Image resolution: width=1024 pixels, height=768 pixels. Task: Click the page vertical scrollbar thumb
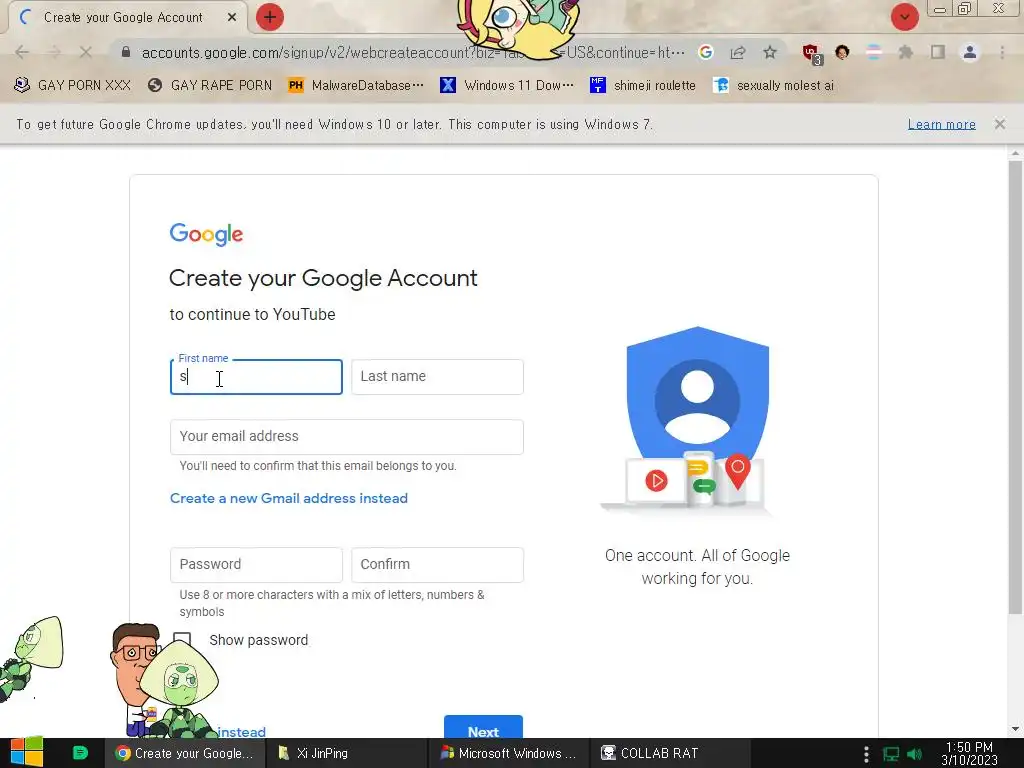[1015, 387]
